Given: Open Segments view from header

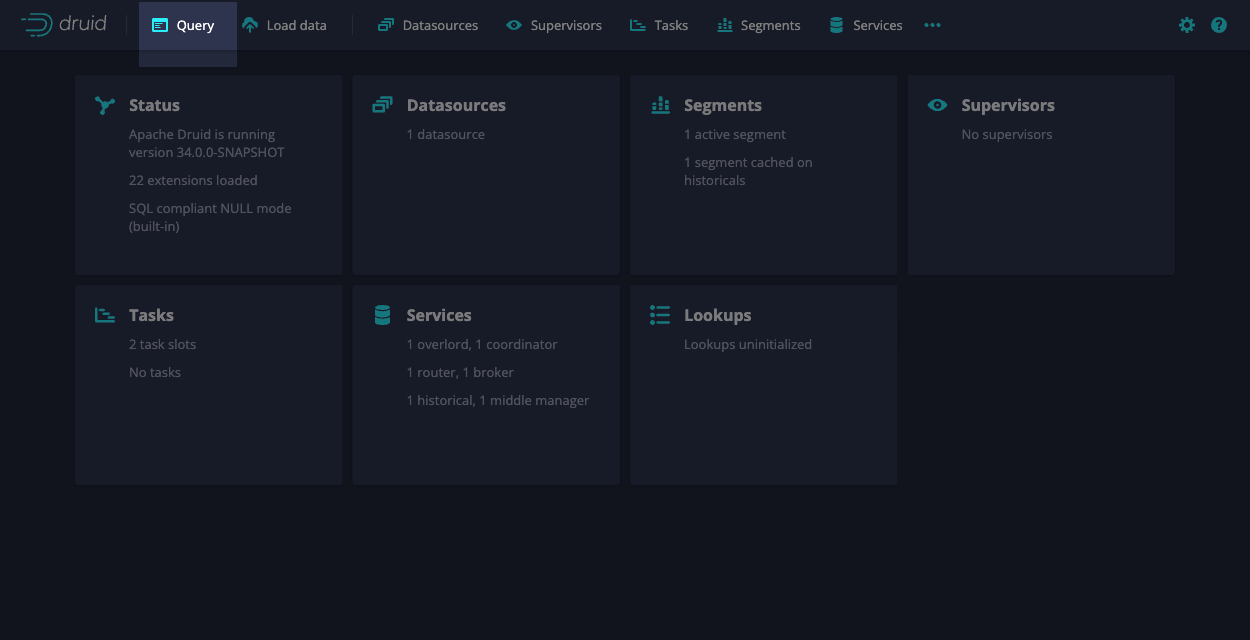Looking at the screenshot, I should pyautogui.click(x=759, y=25).
